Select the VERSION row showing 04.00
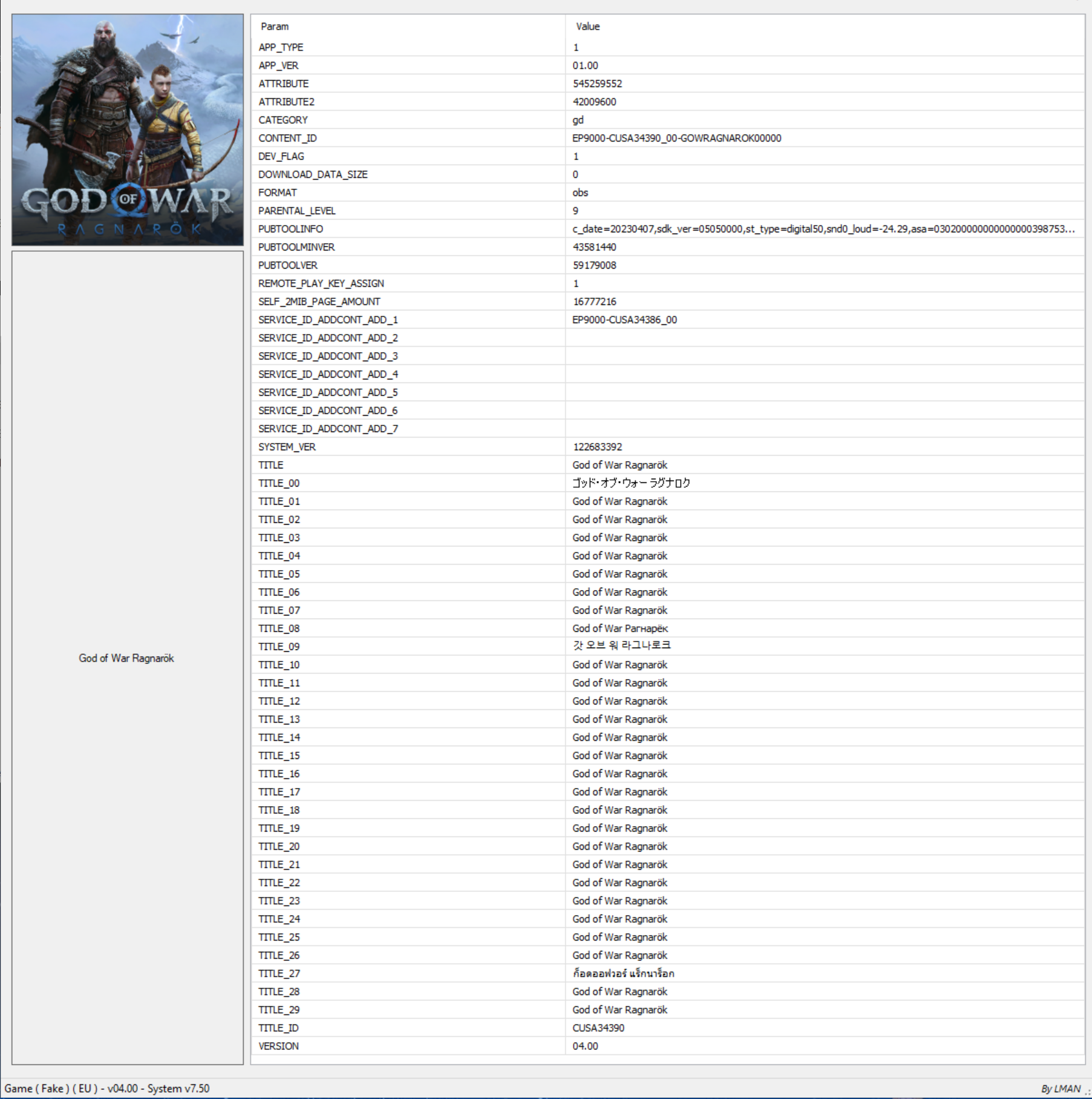Image resolution: width=1092 pixels, height=1099 pixels. point(423,1046)
